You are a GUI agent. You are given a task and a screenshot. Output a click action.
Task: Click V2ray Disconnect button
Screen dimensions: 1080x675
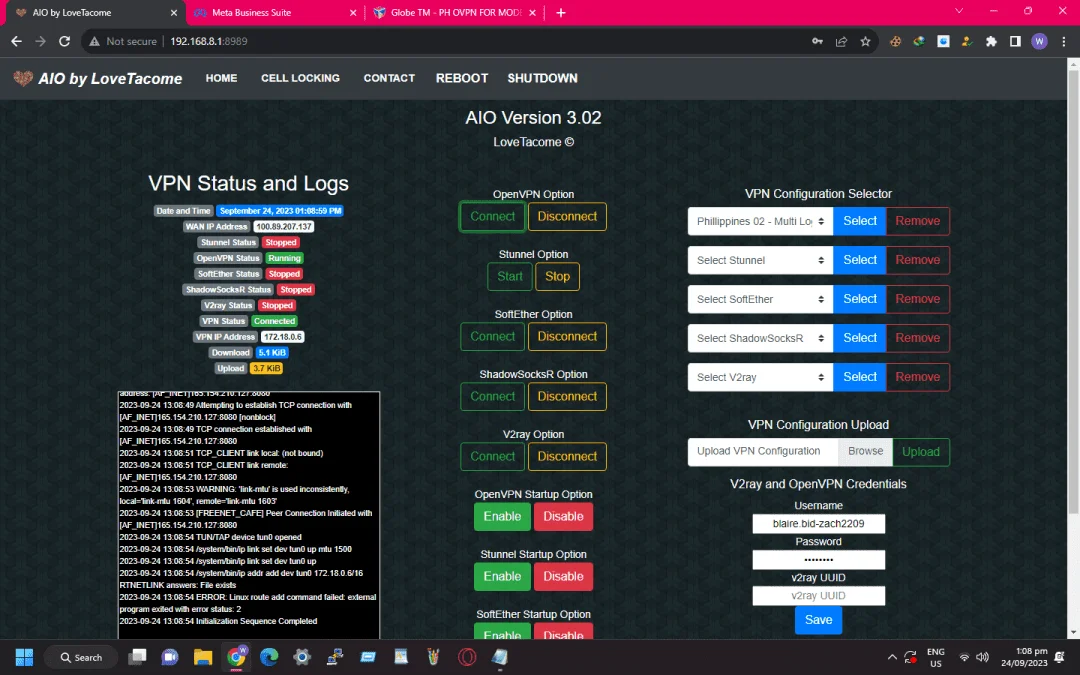567,457
